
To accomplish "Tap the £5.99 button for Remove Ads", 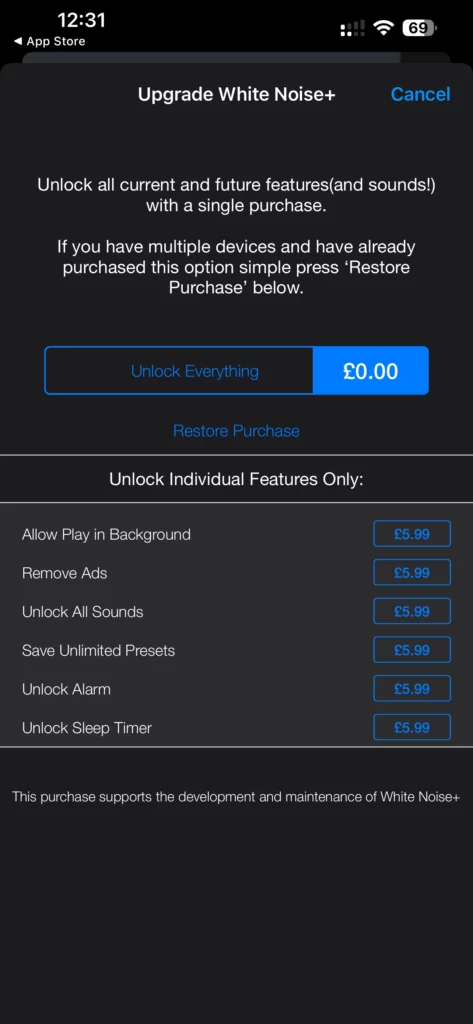I will pyautogui.click(x=412, y=573).
